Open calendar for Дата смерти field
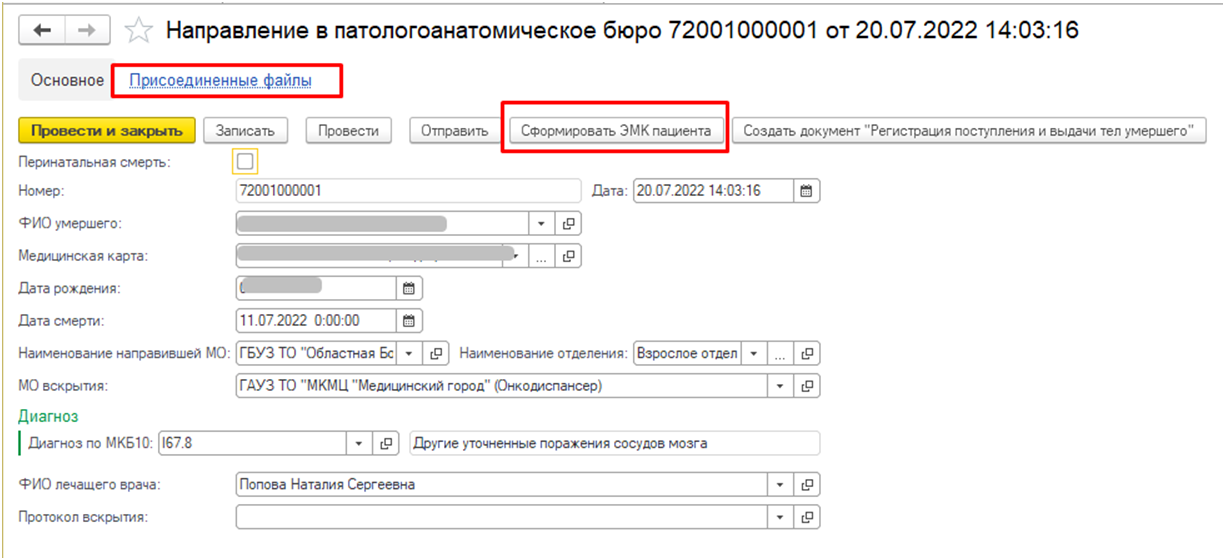 click(x=408, y=321)
